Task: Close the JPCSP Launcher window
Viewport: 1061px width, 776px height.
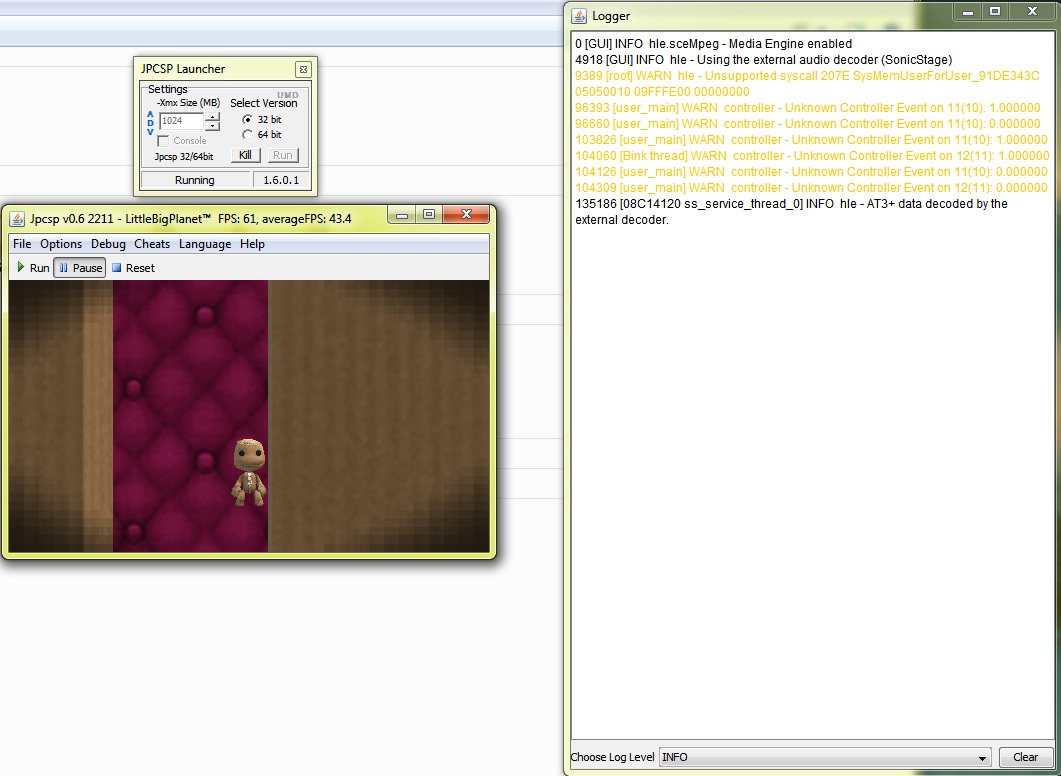Action: pos(303,69)
